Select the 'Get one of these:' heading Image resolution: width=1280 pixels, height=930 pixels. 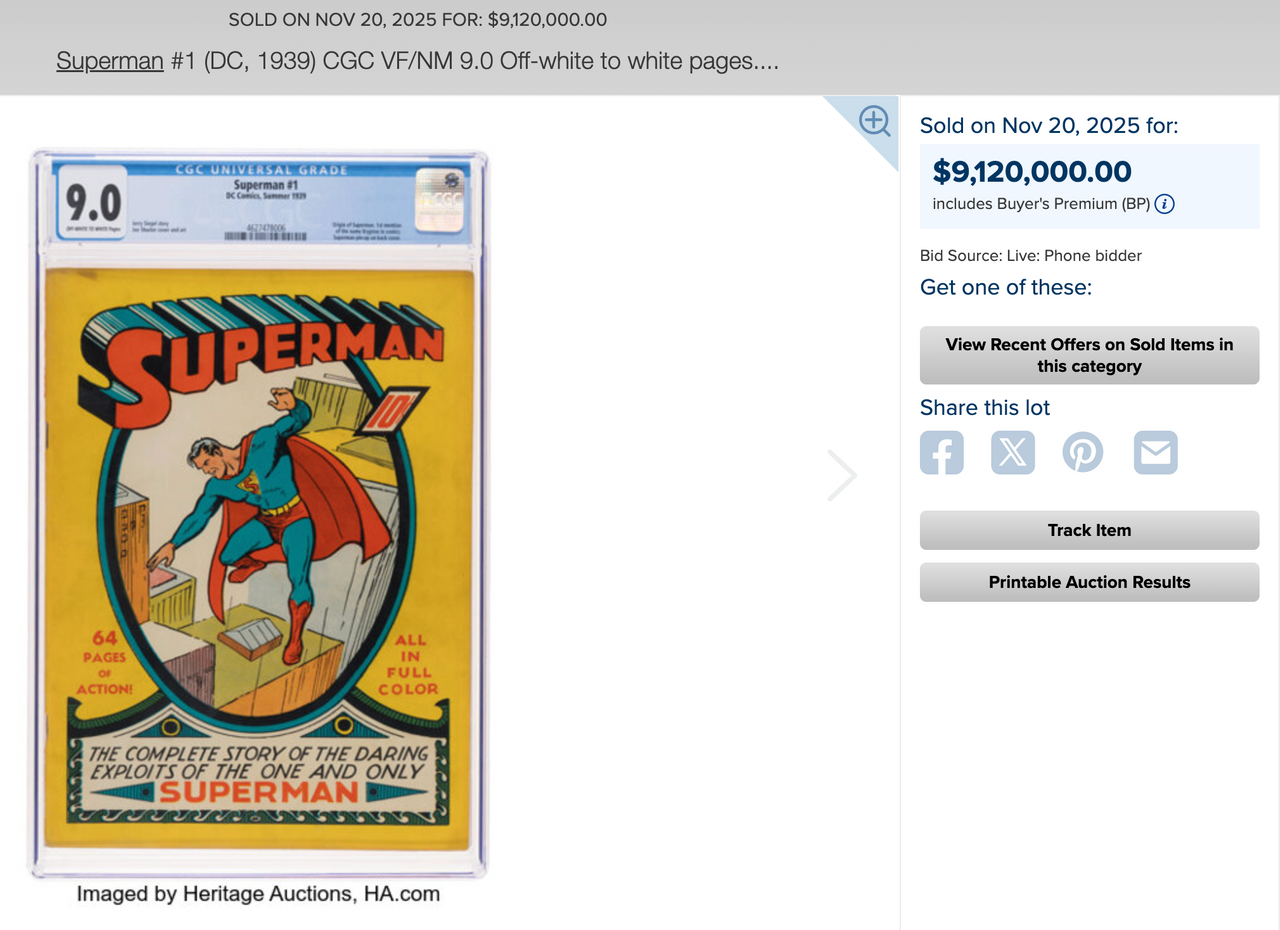pos(1006,288)
